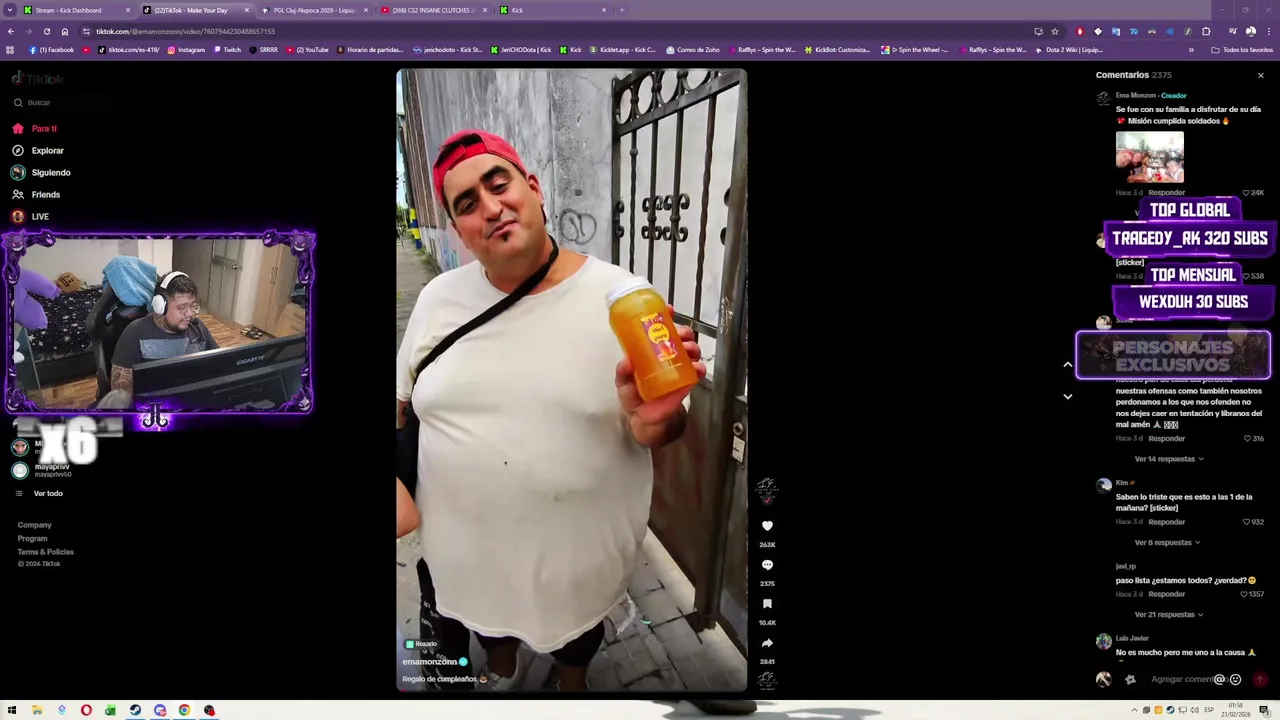Open the Instagram bookmark

(186, 49)
